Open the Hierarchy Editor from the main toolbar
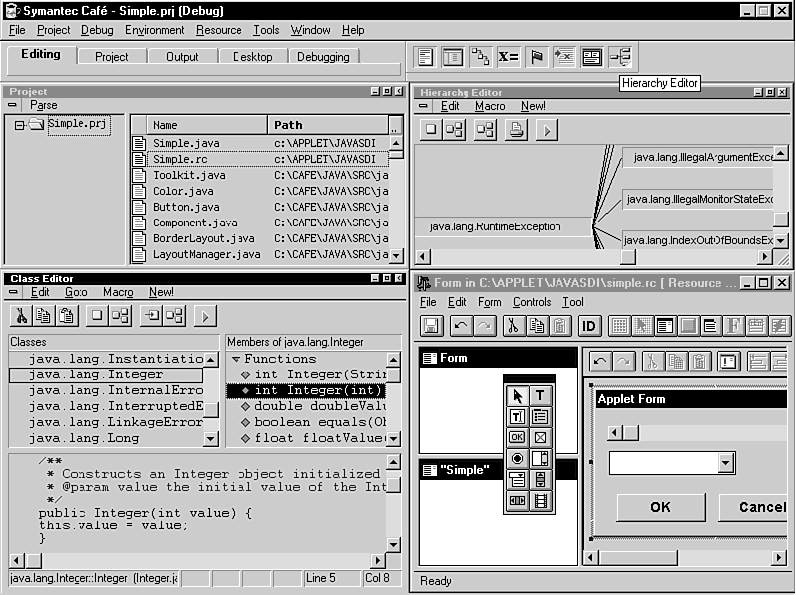 (x=620, y=57)
